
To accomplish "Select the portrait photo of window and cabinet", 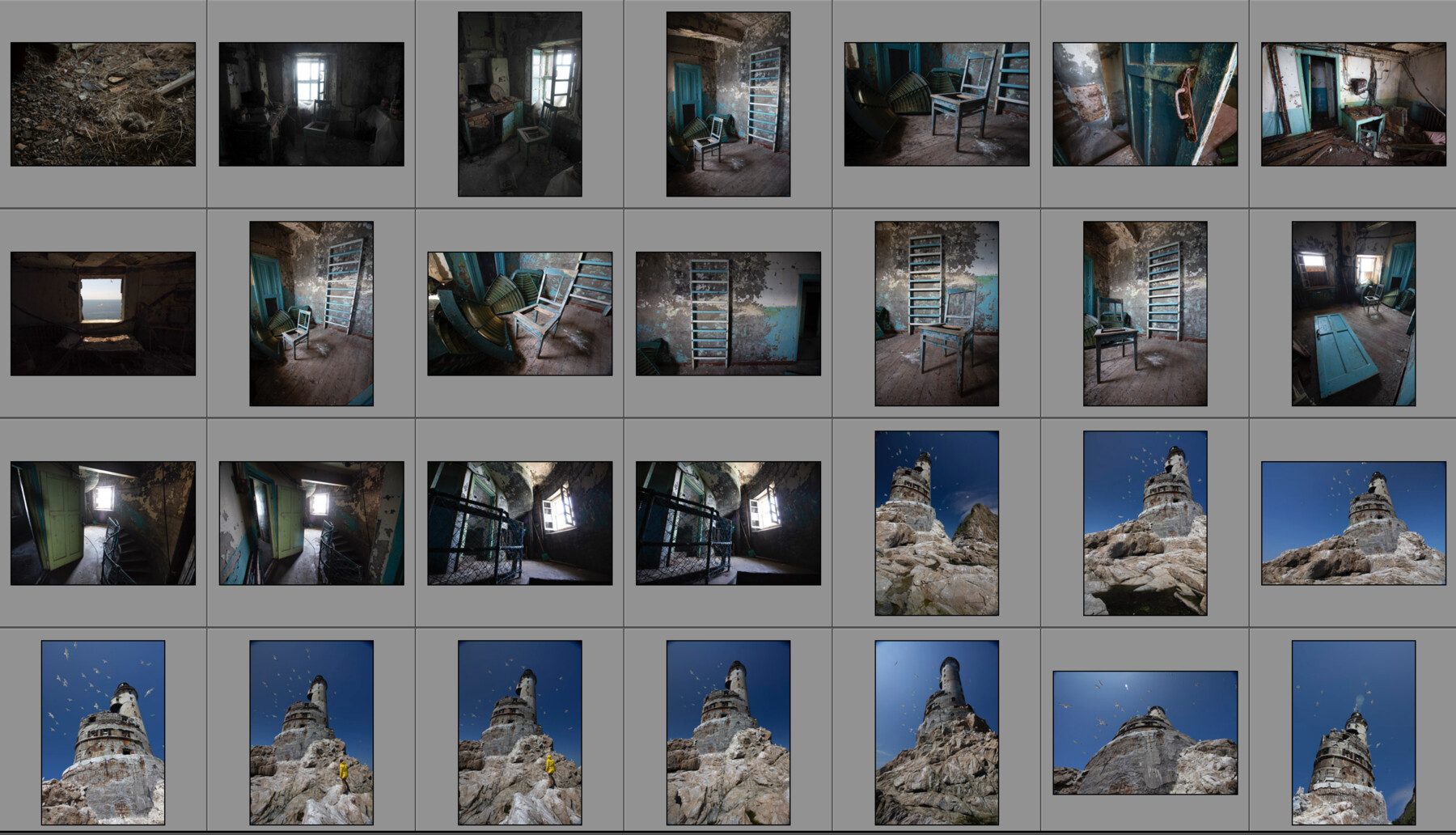I will 520,104.
